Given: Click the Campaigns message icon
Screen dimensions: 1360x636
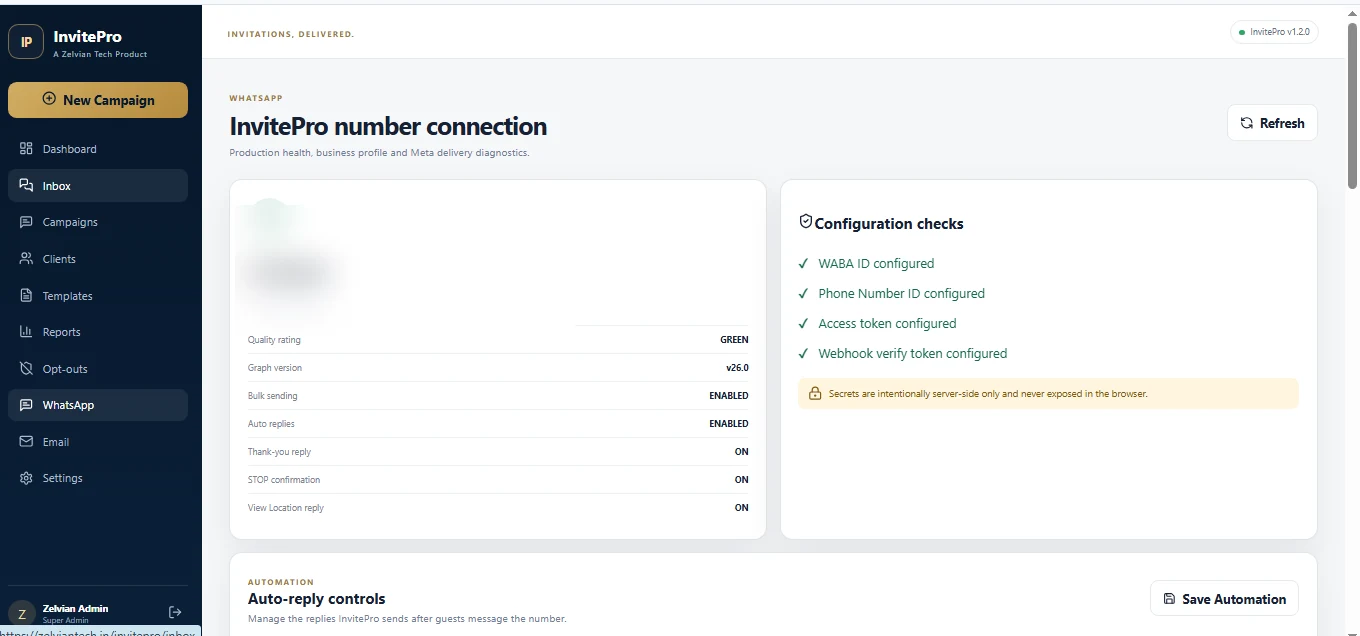Looking at the screenshot, I should (26, 222).
